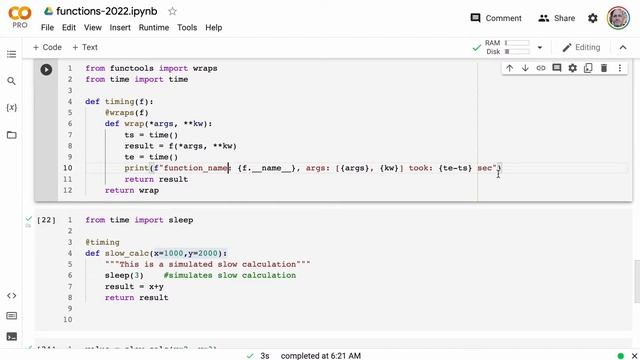Open the File menu

click(x=47, y=27)
